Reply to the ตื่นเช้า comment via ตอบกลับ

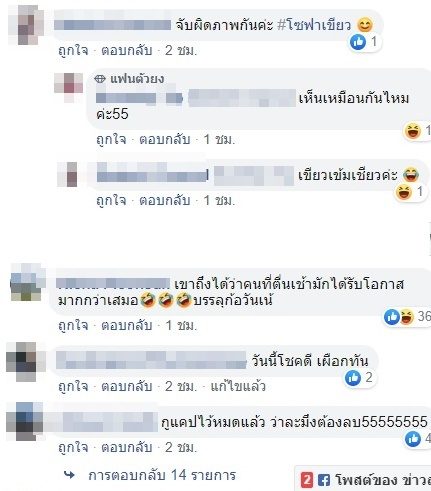point(127,325)
